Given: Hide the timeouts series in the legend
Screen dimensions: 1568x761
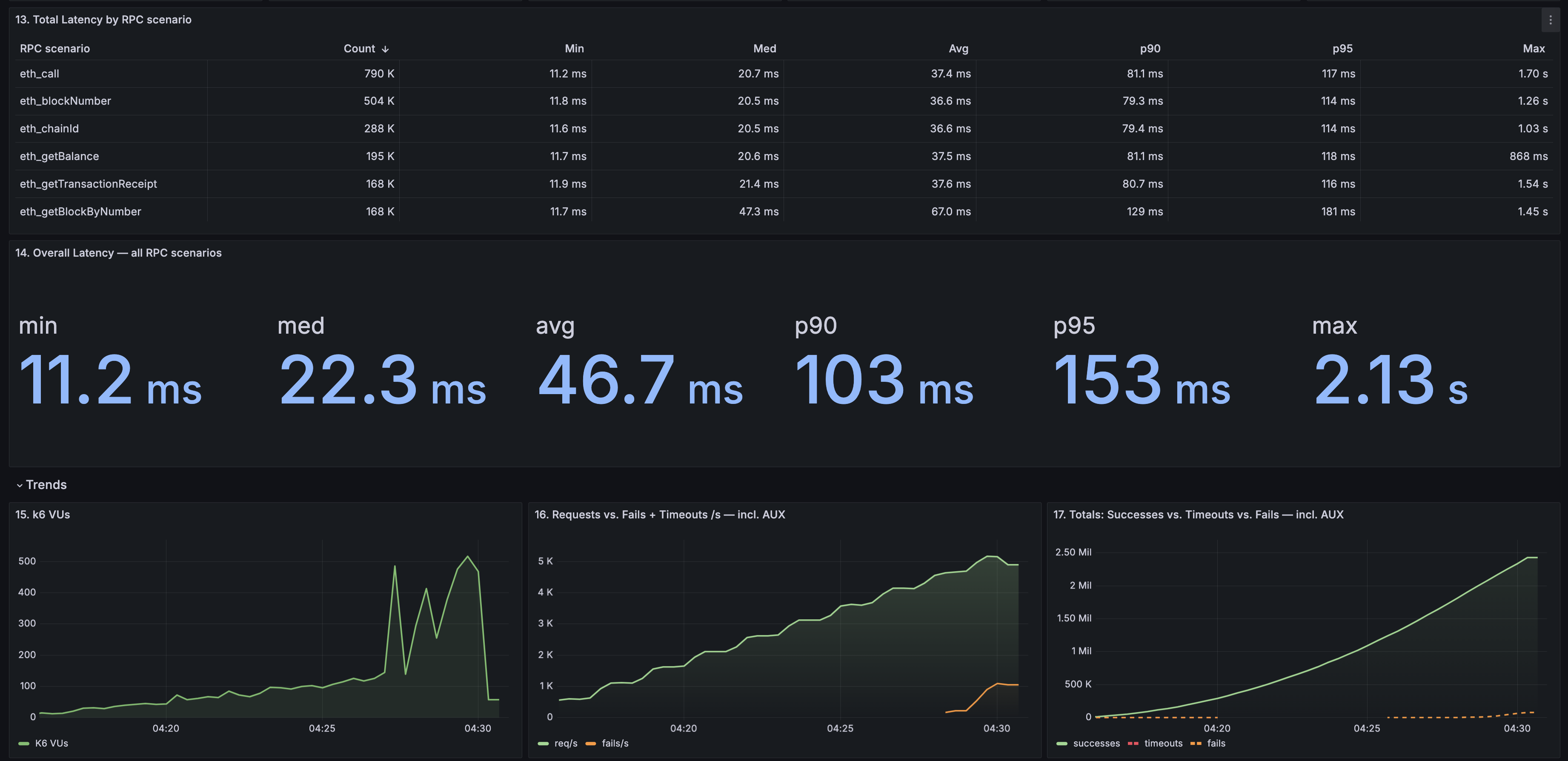Looking at the screenshot, I should (1163, 743).
